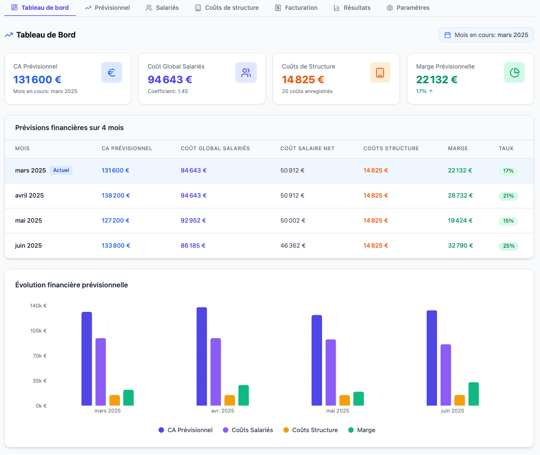Click the green pie chart icon in Marge card

515,73
